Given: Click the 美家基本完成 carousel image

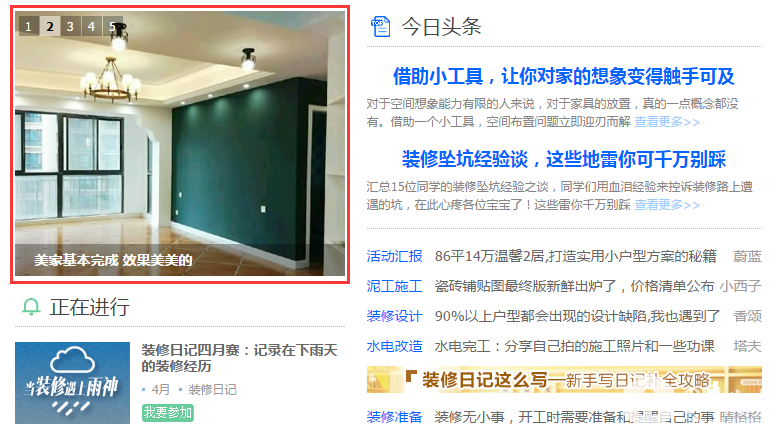Looking at the screenshot, I should coord(180,144).
